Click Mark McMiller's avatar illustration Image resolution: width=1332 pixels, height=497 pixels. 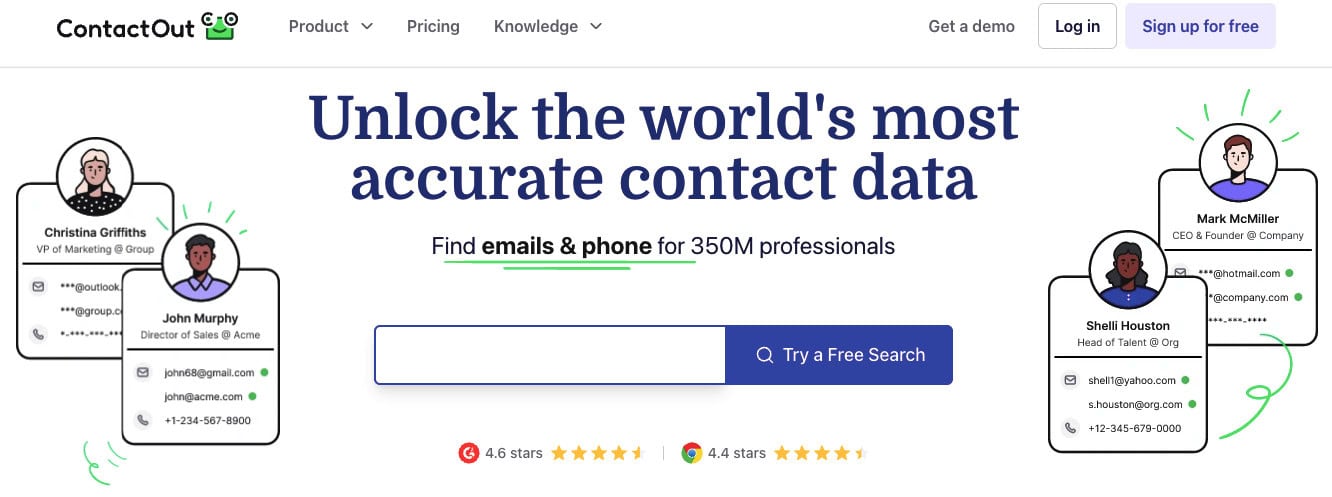(1238, 162)
